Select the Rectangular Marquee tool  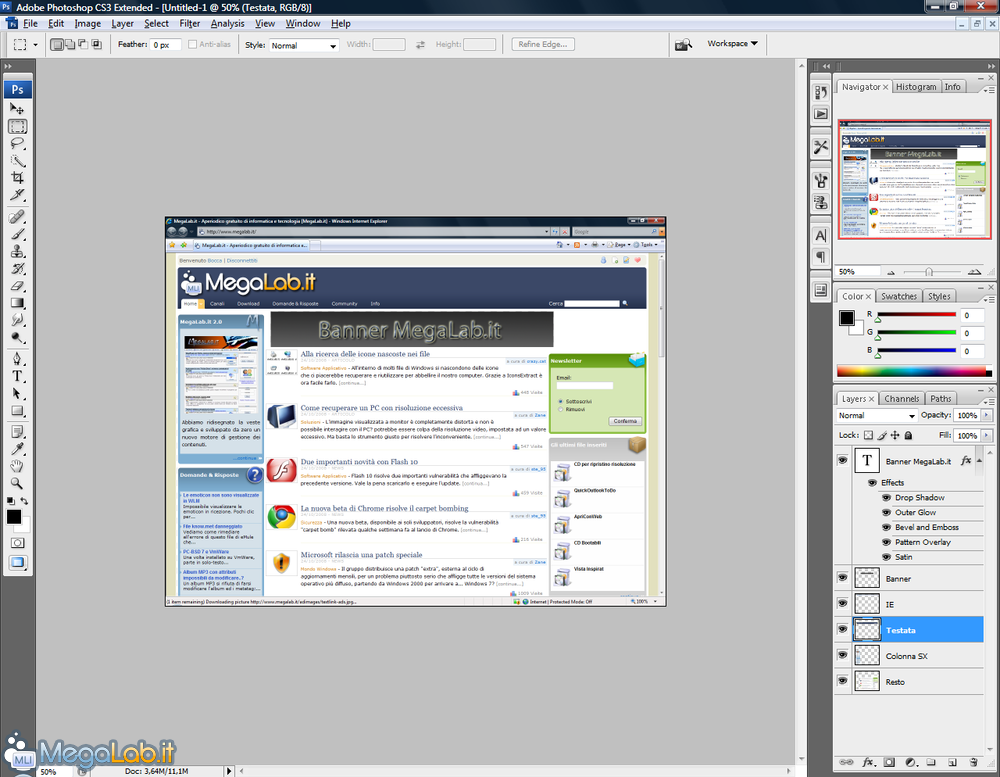click(17, 126)
